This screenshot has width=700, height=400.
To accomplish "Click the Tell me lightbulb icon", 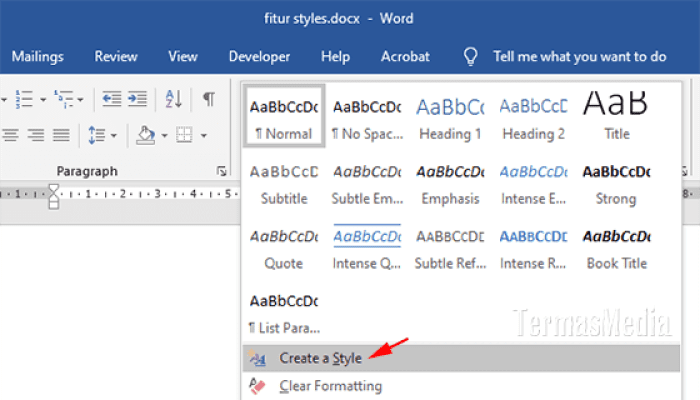I will pos(471,57).
